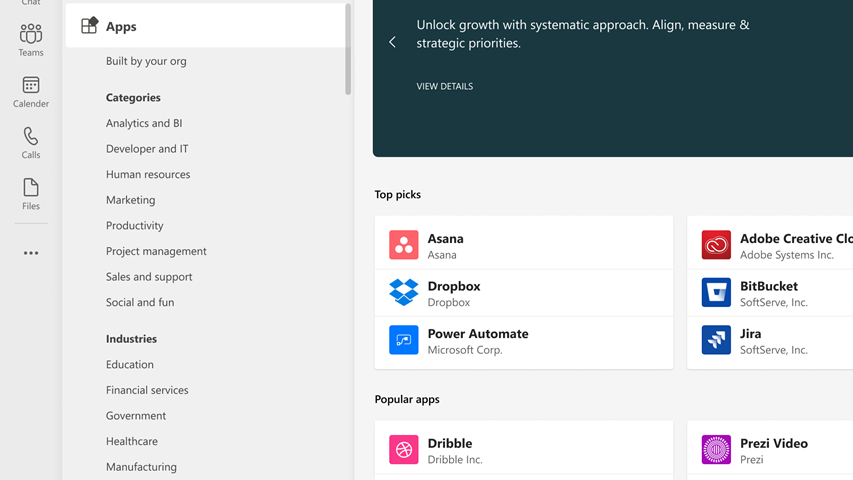Open the Power Automate app icon
Image resolution: width=853 pixels, height=480 pixels.
(404, 340)
